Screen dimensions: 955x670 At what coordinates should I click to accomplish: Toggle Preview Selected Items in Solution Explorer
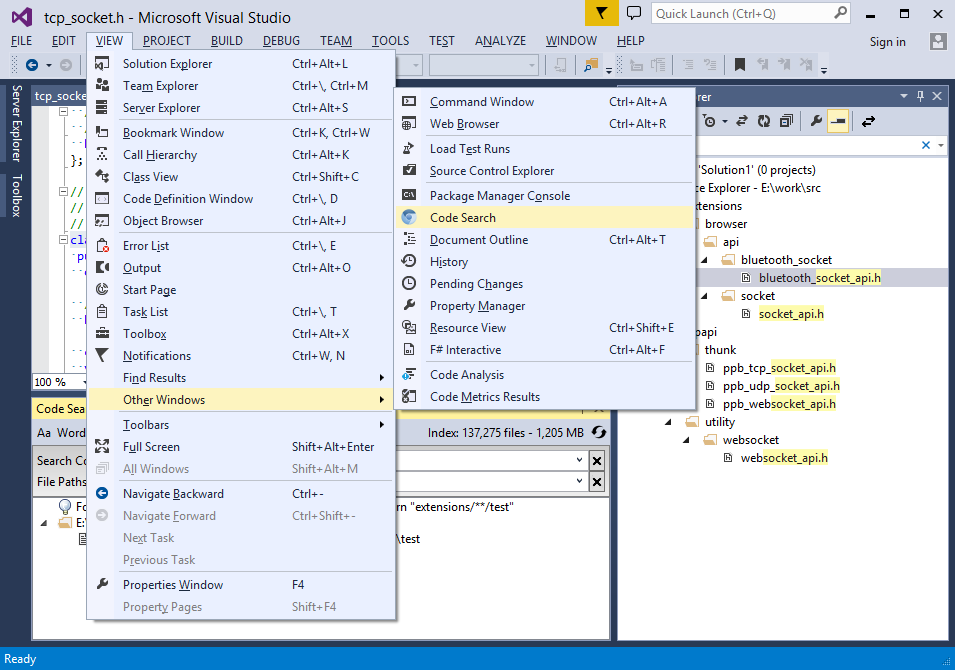pos(838,121)
